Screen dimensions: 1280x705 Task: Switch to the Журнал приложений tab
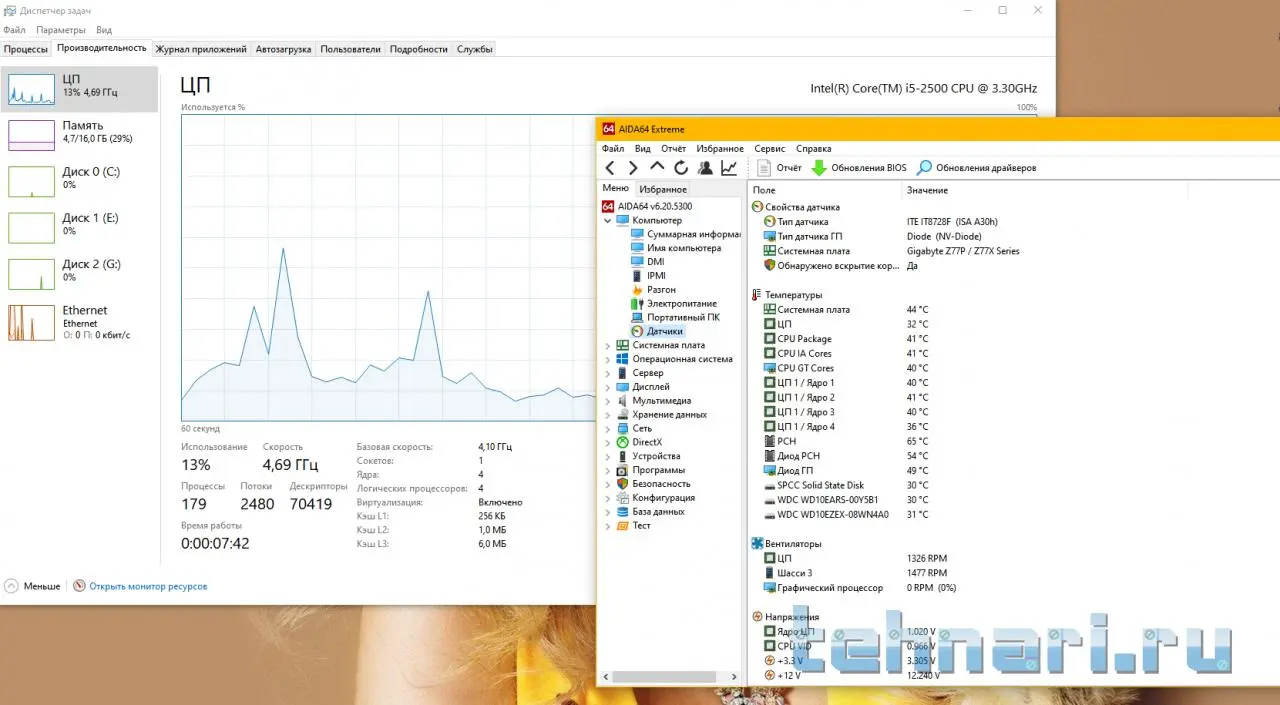pos(201,49)
